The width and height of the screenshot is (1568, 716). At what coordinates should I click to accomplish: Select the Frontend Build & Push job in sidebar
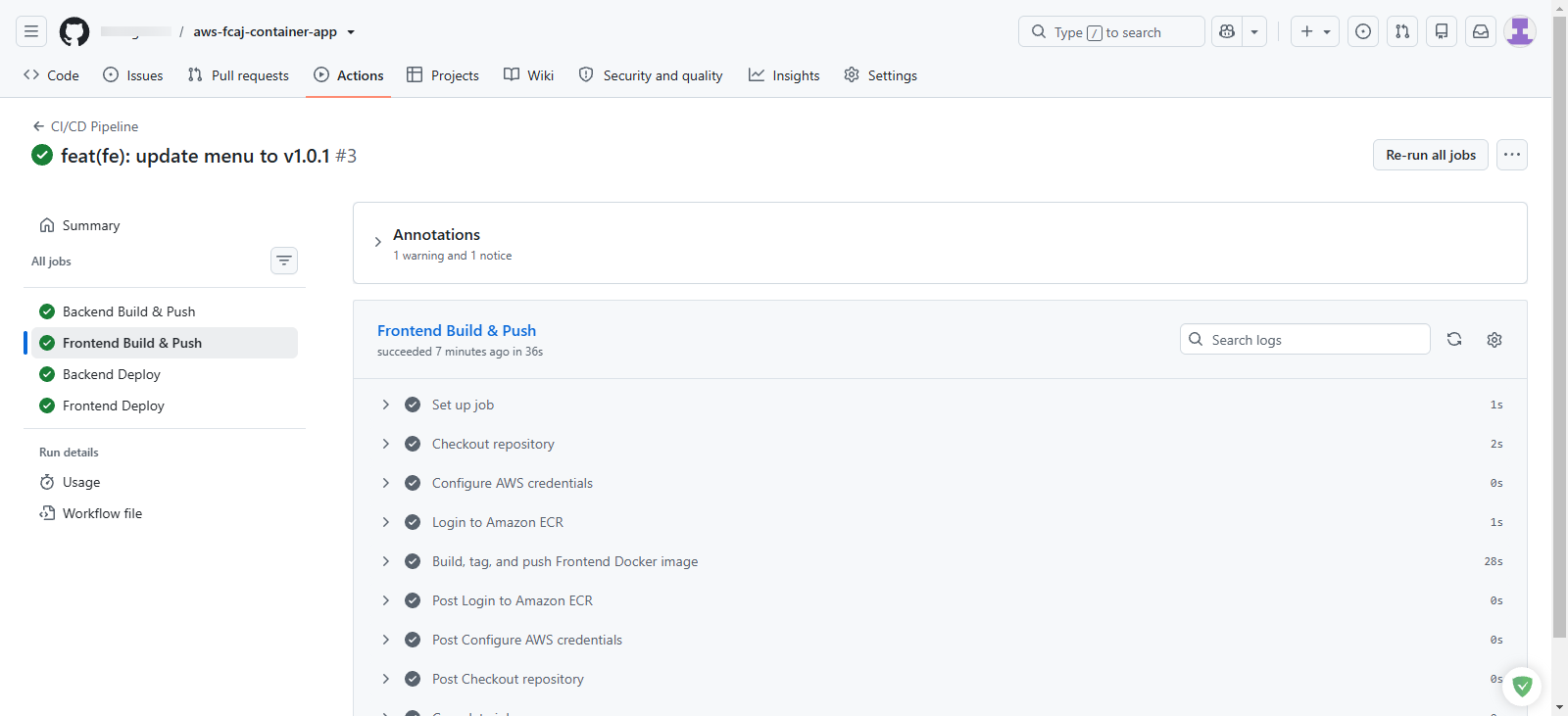pyautogui.click(x=165, y=343)
